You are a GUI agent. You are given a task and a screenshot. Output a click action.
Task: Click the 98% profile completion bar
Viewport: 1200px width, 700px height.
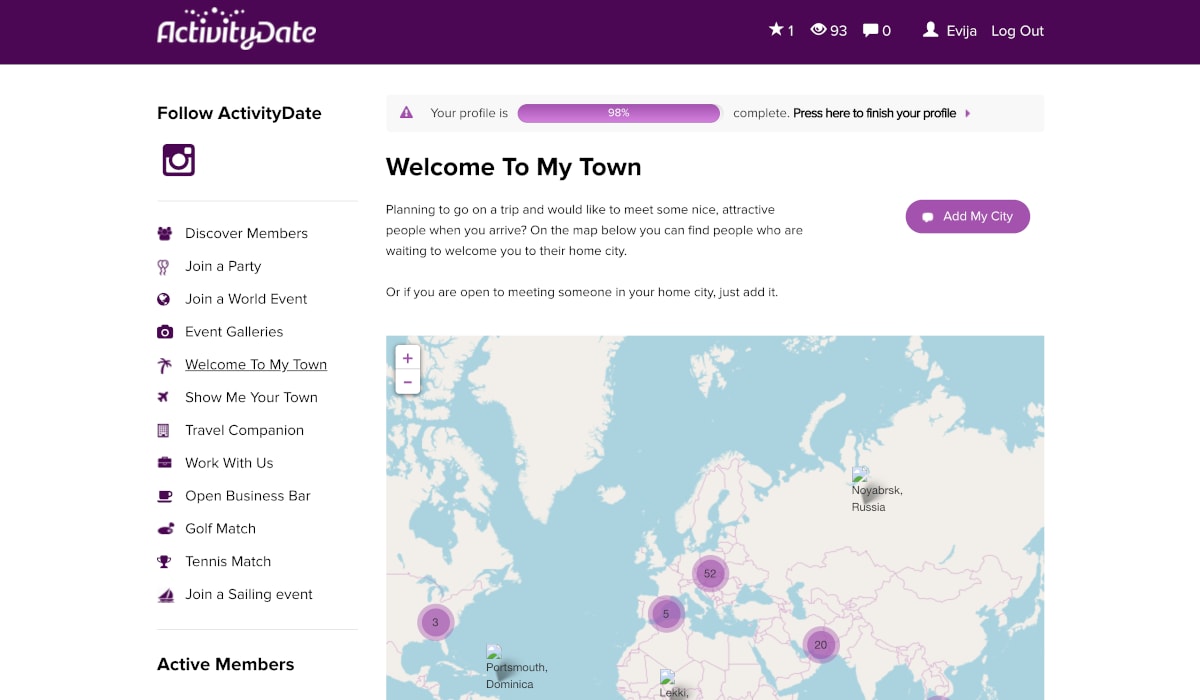click(618, 113)
